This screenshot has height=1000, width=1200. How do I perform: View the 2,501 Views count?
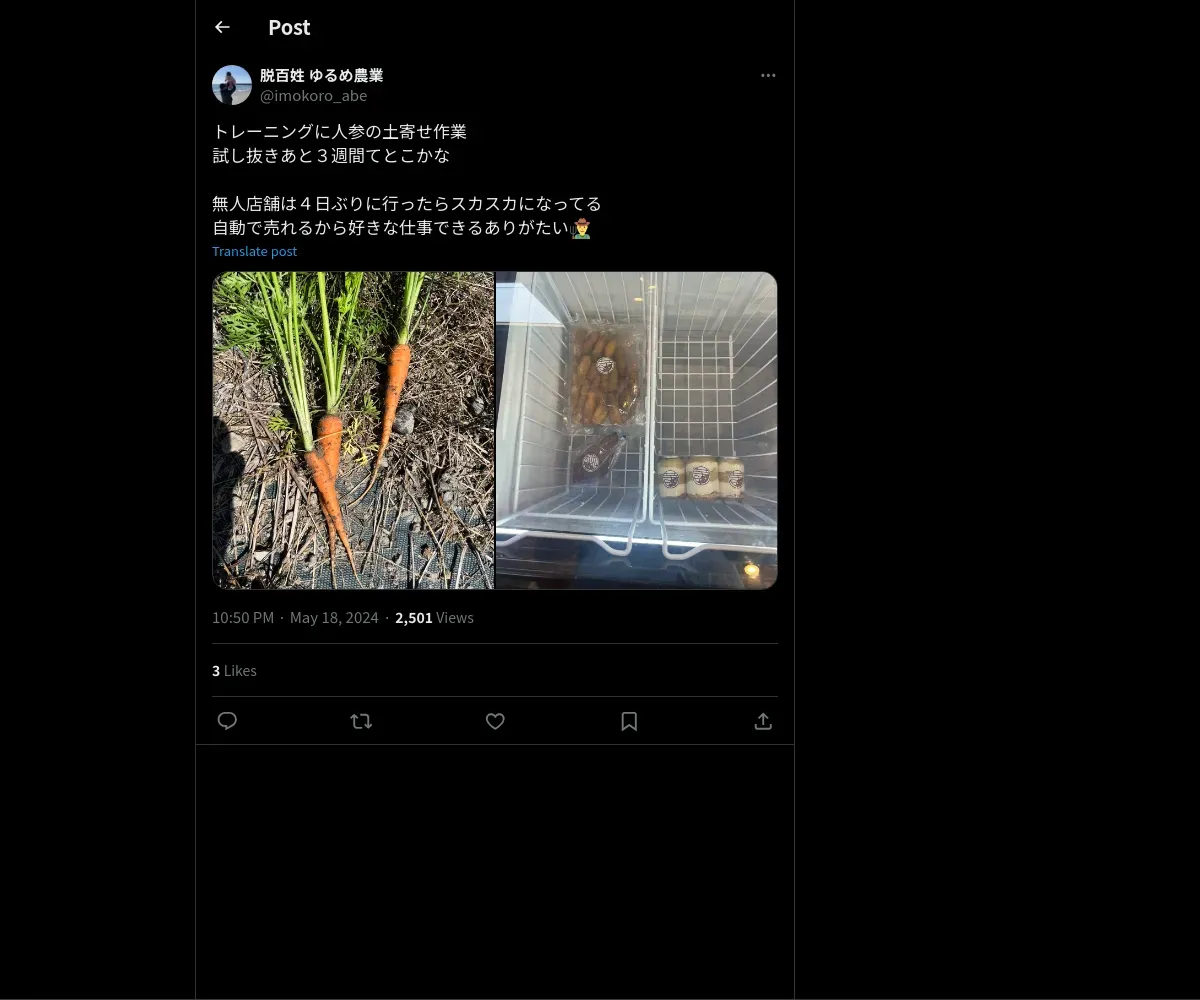point(434,617)
